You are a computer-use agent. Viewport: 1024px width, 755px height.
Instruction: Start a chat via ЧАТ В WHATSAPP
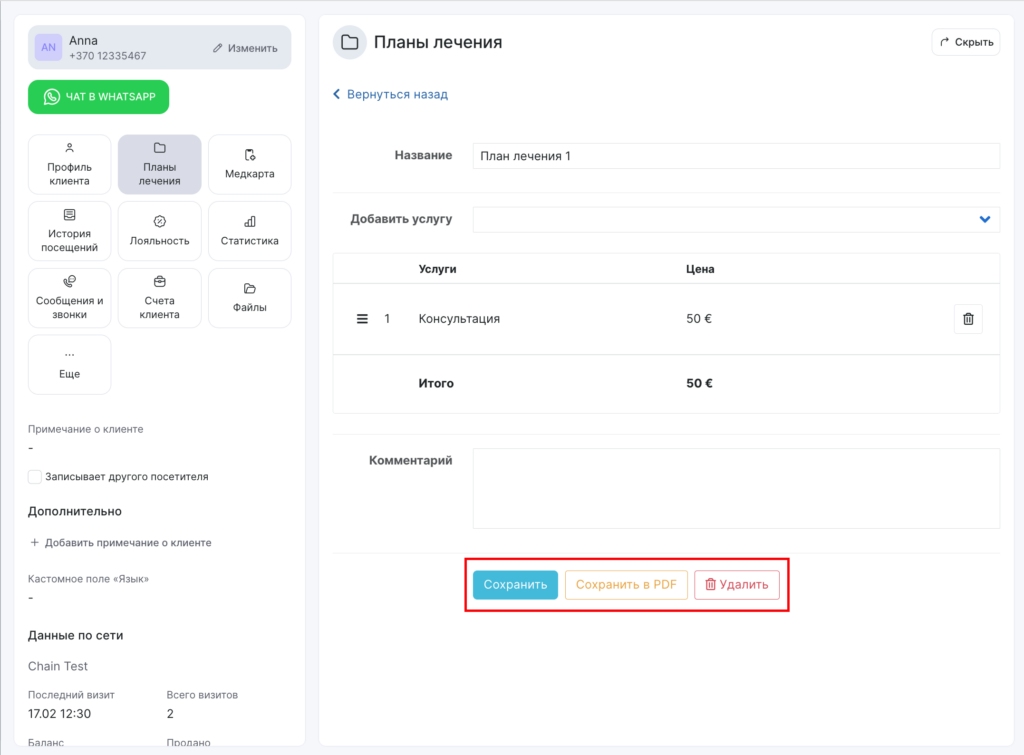tap(98, 97)
